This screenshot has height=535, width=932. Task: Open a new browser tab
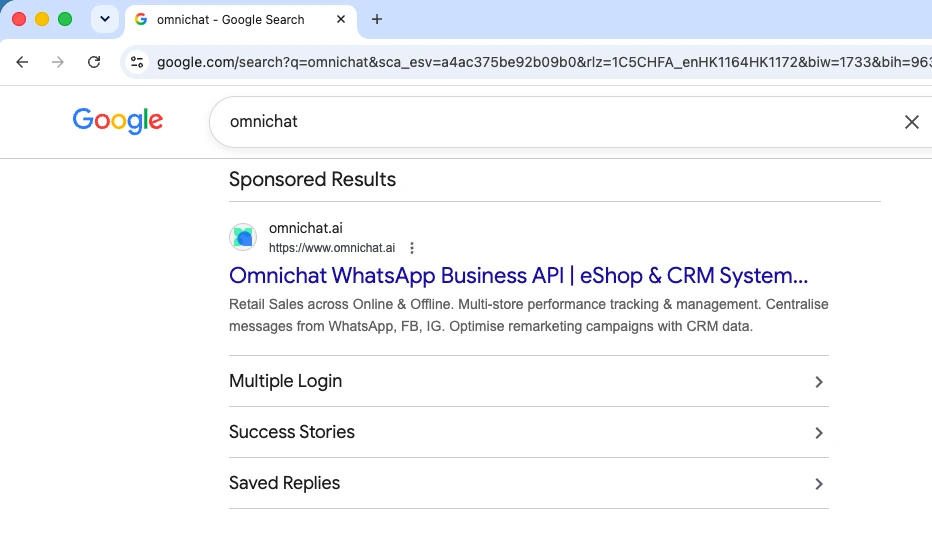(377, 20)
